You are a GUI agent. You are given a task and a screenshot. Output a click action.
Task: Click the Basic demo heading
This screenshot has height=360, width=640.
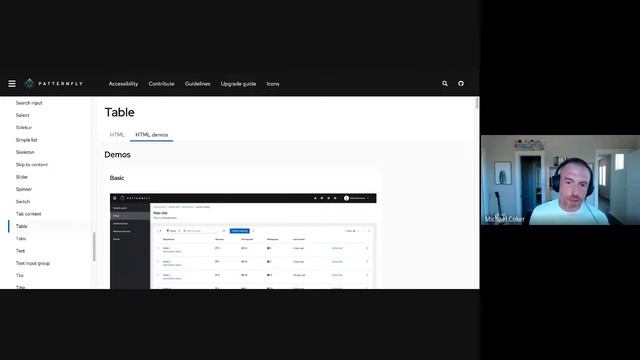[117, 178]
